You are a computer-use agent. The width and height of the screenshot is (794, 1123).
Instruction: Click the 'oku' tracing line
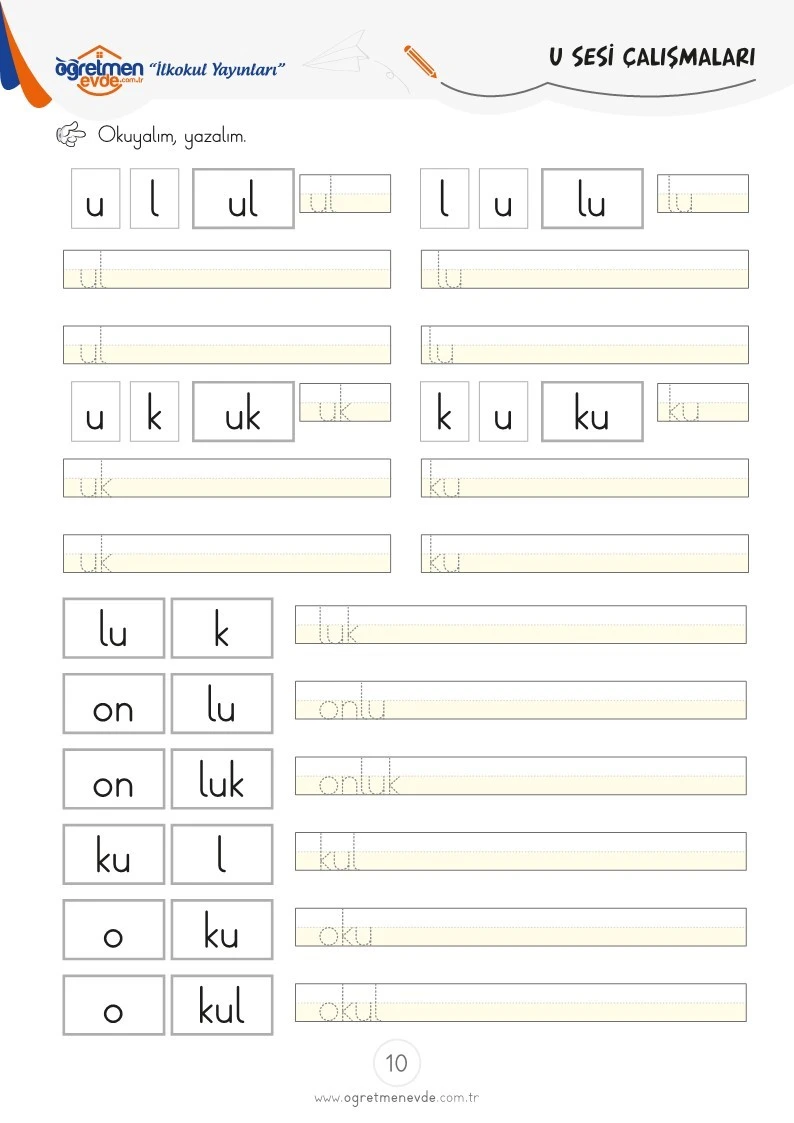click(x=521, y=927)
